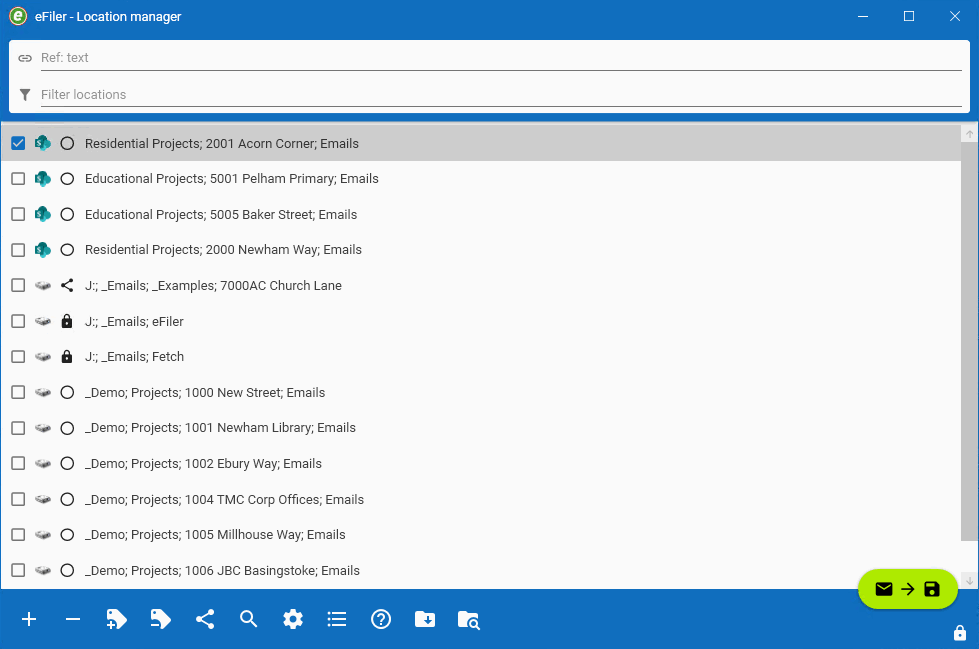Screen dimensions: 979x649
Task: Check the J:; _Emails; eFiler checkbox
Action: [x=18, y=321]
